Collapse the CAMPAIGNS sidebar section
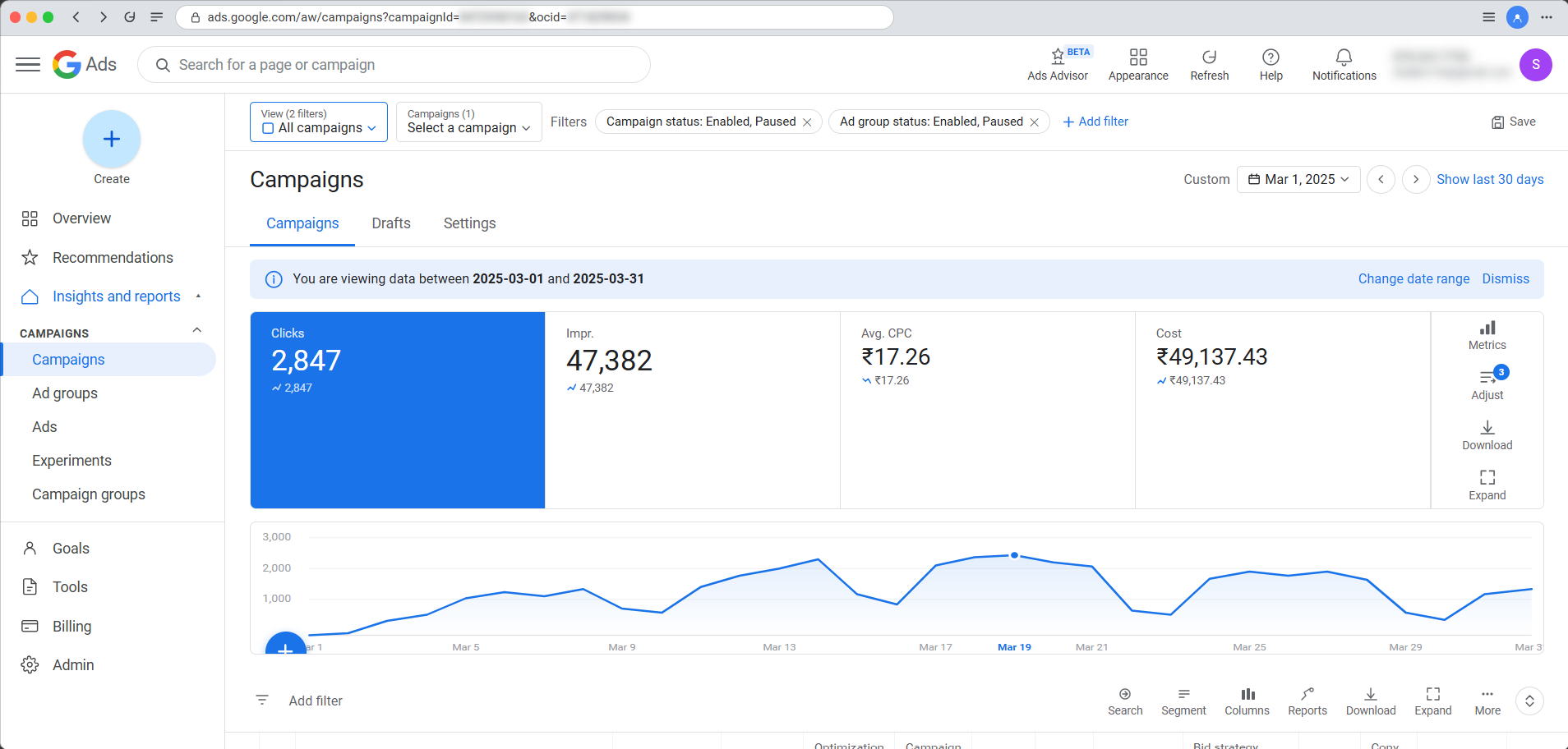1568x749 pixels. coord(197,330)
